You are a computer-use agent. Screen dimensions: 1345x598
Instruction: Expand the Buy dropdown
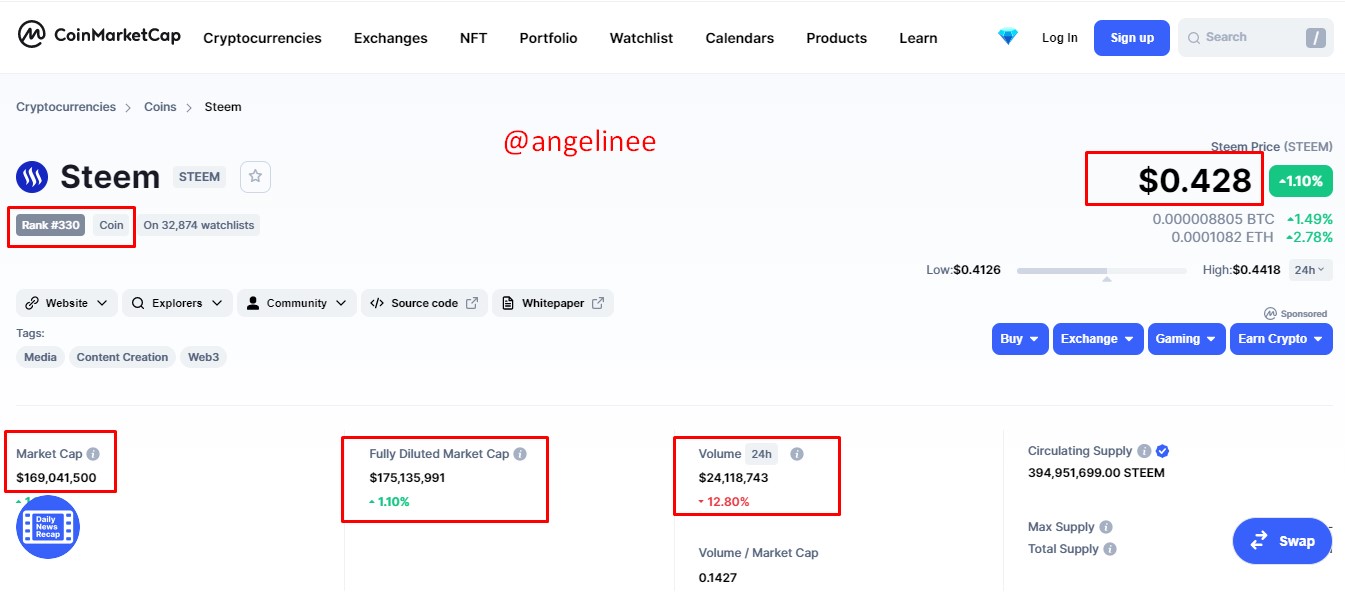tap(1020, 339)
